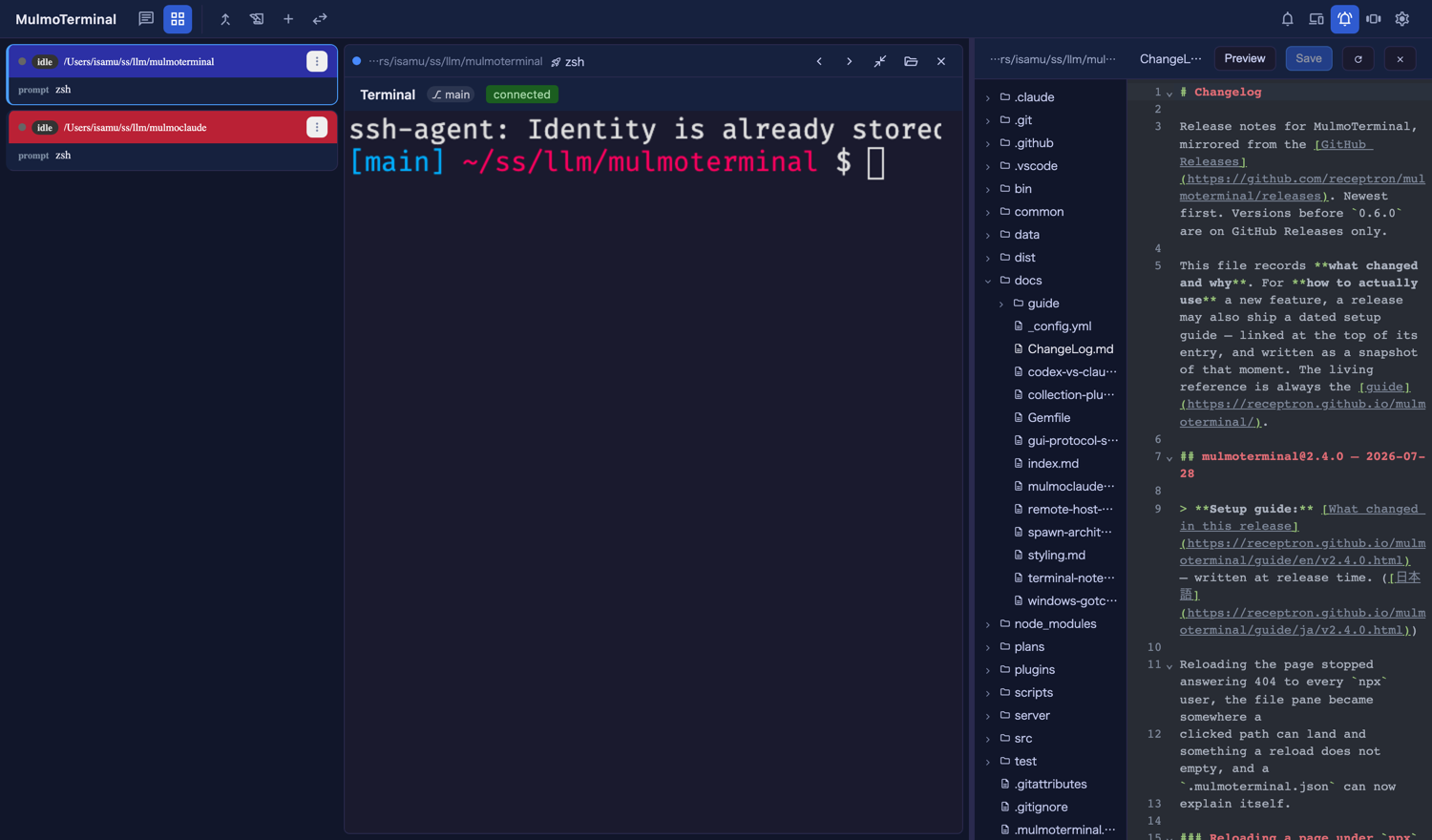The width and height of the screenshot is (1432, 840).
Task: Go to the previous terminal with left chevron
Action: [819, 61]
